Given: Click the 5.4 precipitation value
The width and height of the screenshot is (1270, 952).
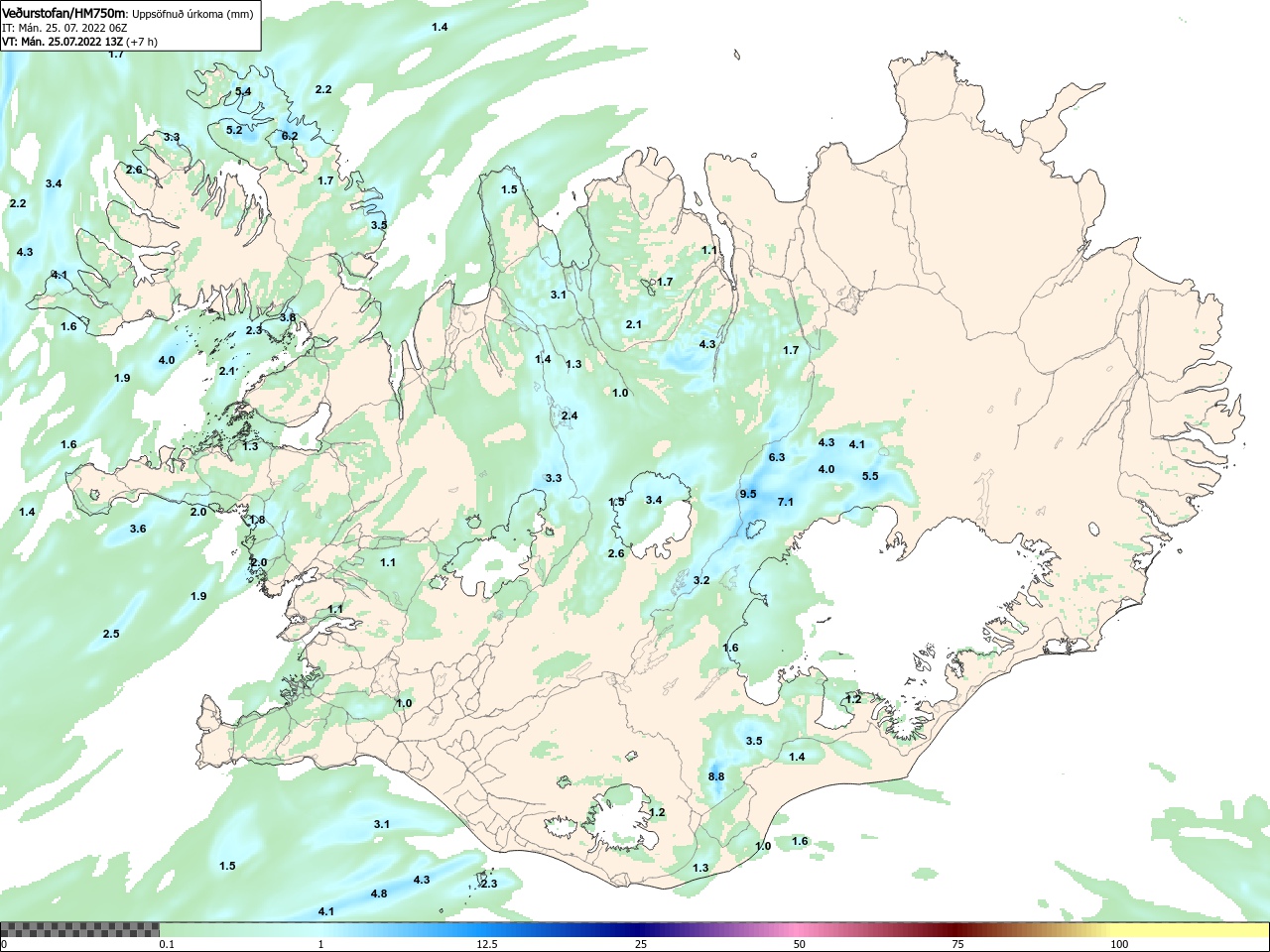Looking at the screenshot, I should tap(243, 91).
